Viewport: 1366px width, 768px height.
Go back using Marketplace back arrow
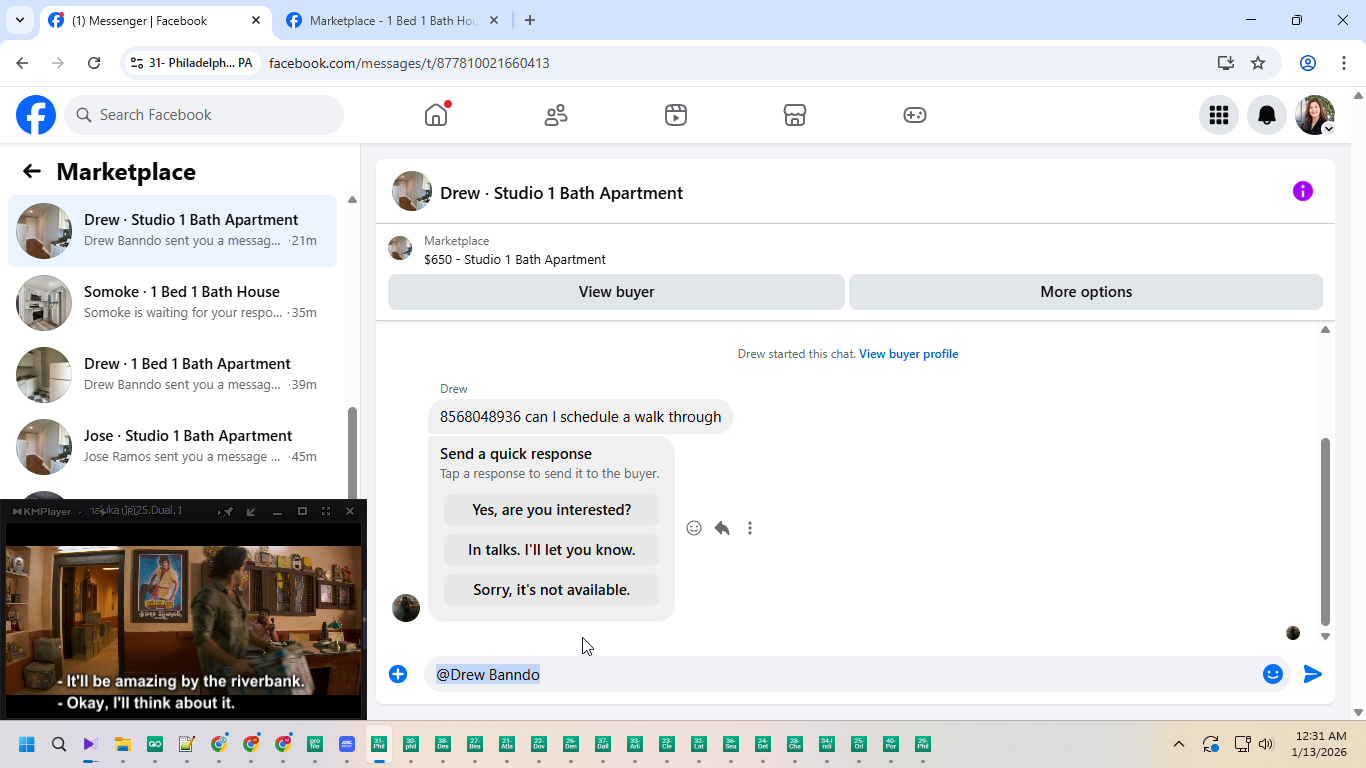click(32, 171)
